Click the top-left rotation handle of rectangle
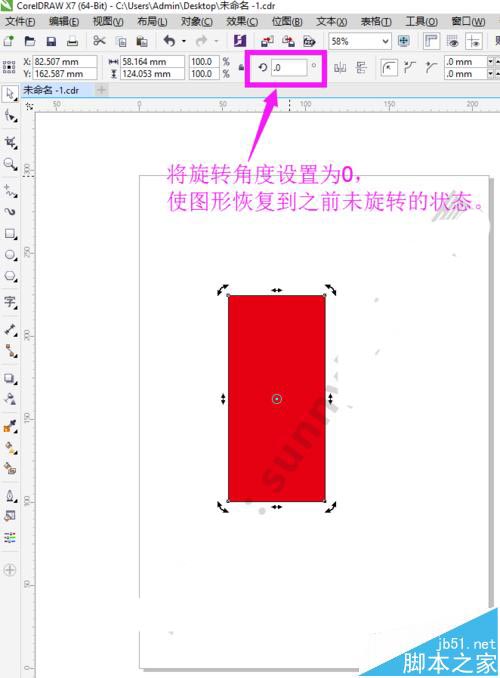Viewport: 500px width, 678px height. 223,290
